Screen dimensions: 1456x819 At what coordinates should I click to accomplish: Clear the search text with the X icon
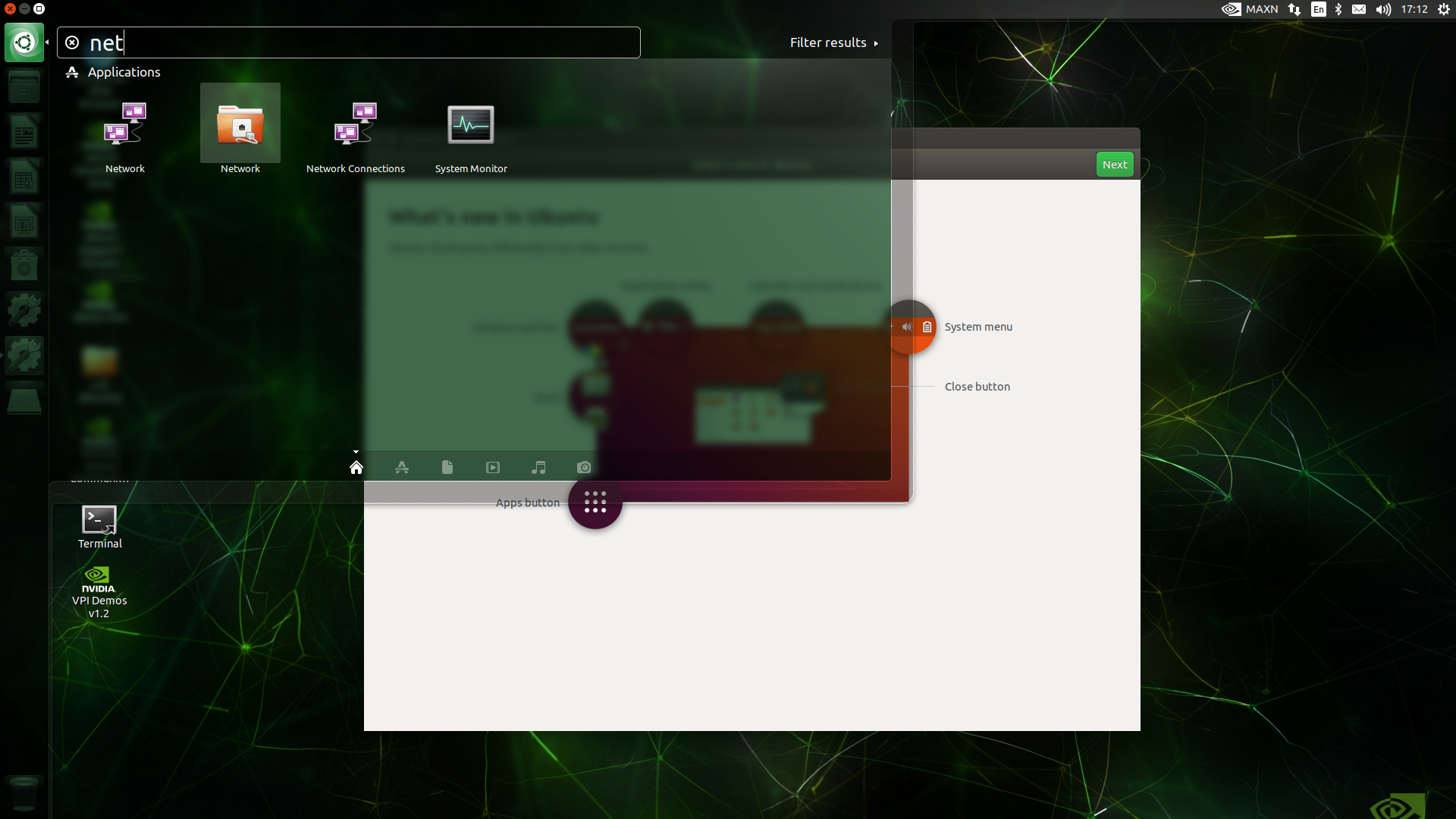tap(72, 42)
